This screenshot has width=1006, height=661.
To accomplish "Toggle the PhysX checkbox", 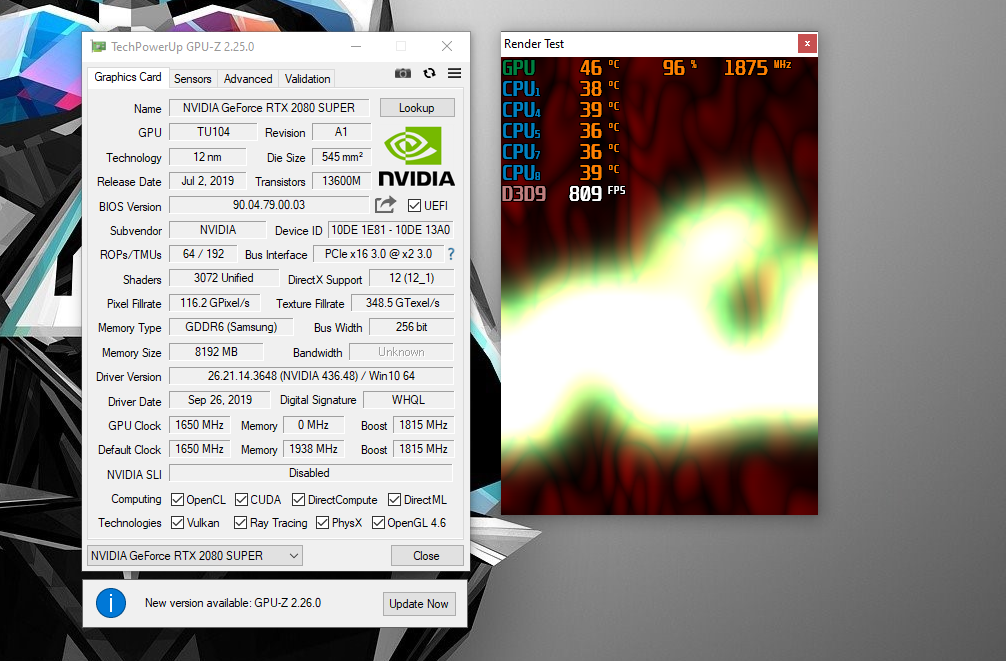I will [323, 522].
